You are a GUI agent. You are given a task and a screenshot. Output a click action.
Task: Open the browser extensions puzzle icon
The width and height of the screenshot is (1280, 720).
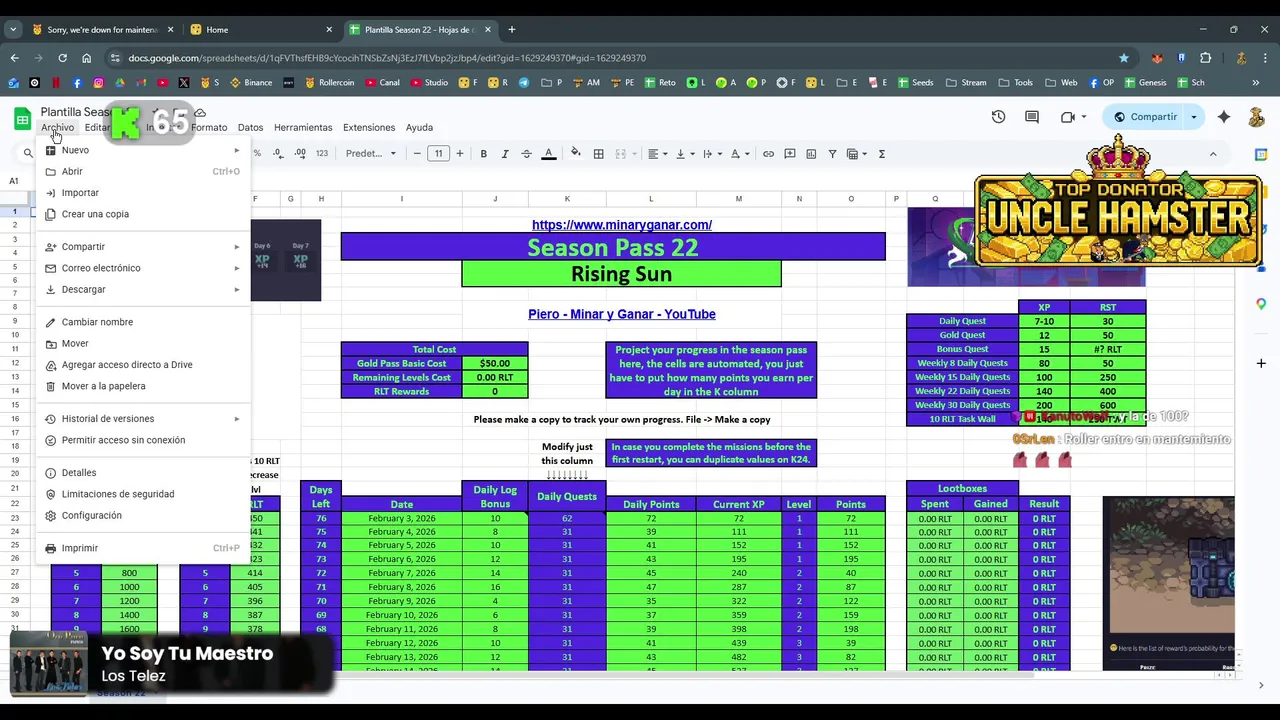coord(1205,58)
